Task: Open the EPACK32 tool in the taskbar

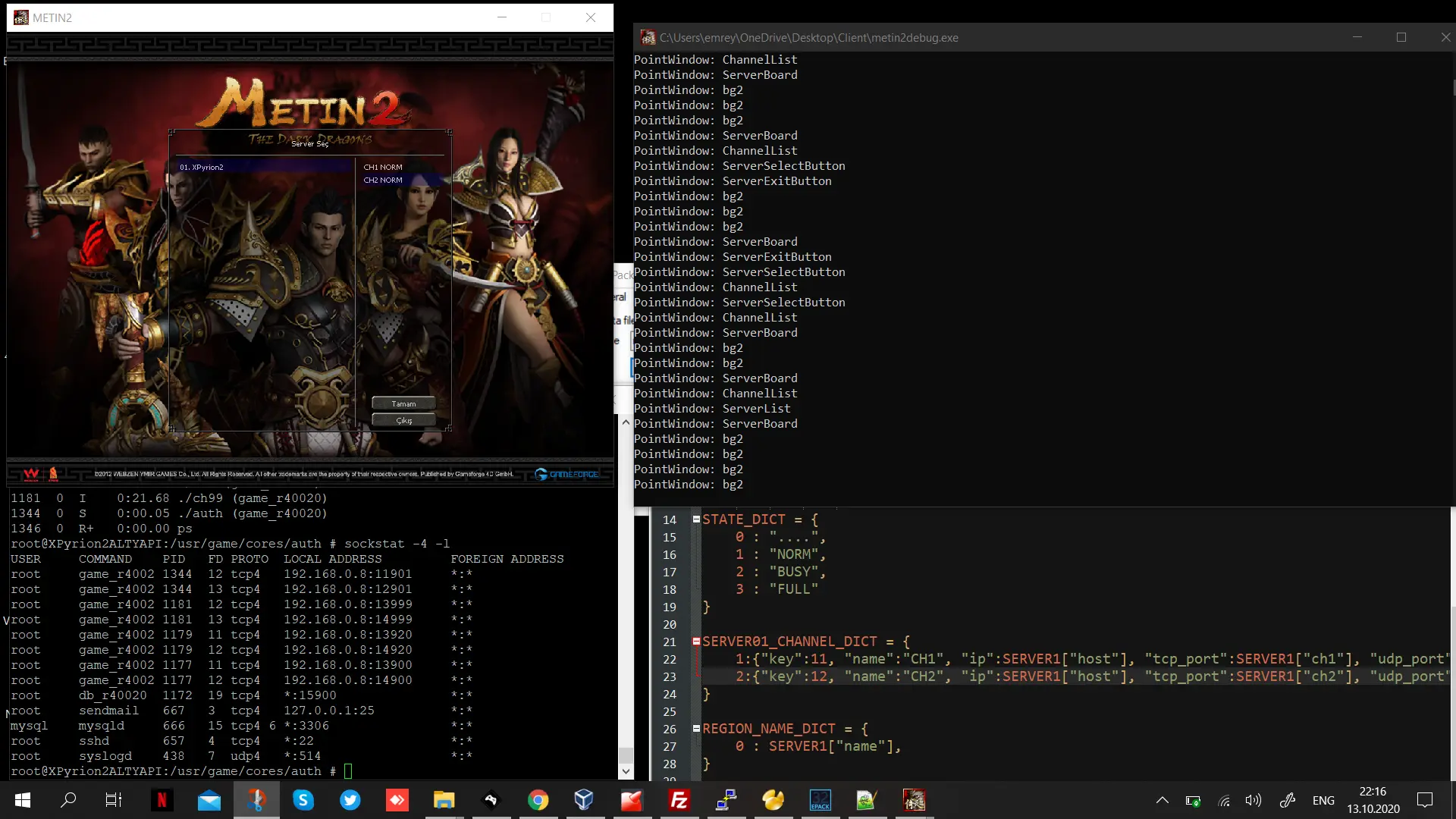Action: click(x=821, y=800)
